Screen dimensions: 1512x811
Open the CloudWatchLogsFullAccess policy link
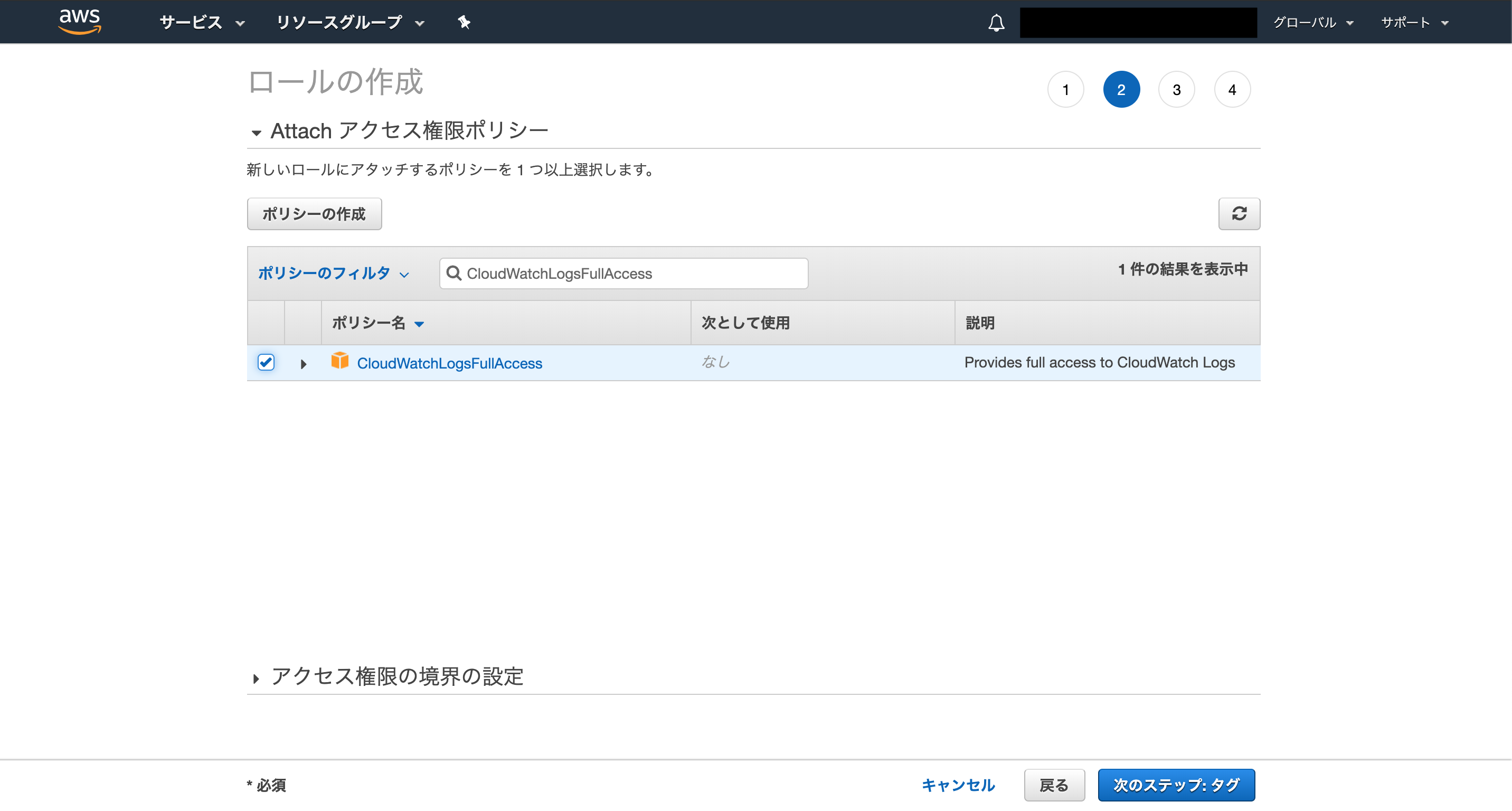coord(449,363)
